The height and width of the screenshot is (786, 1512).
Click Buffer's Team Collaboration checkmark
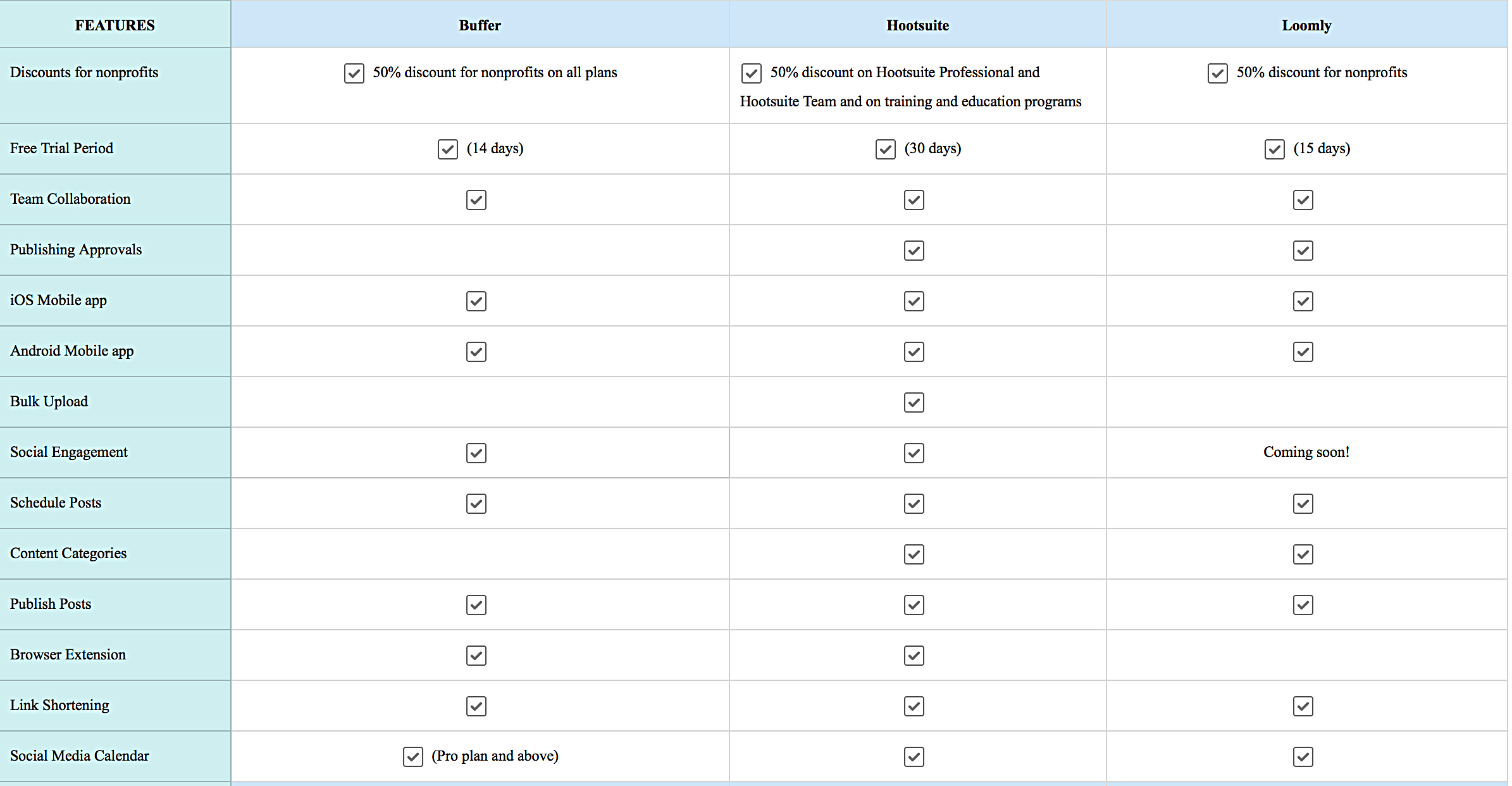point(476,200)
